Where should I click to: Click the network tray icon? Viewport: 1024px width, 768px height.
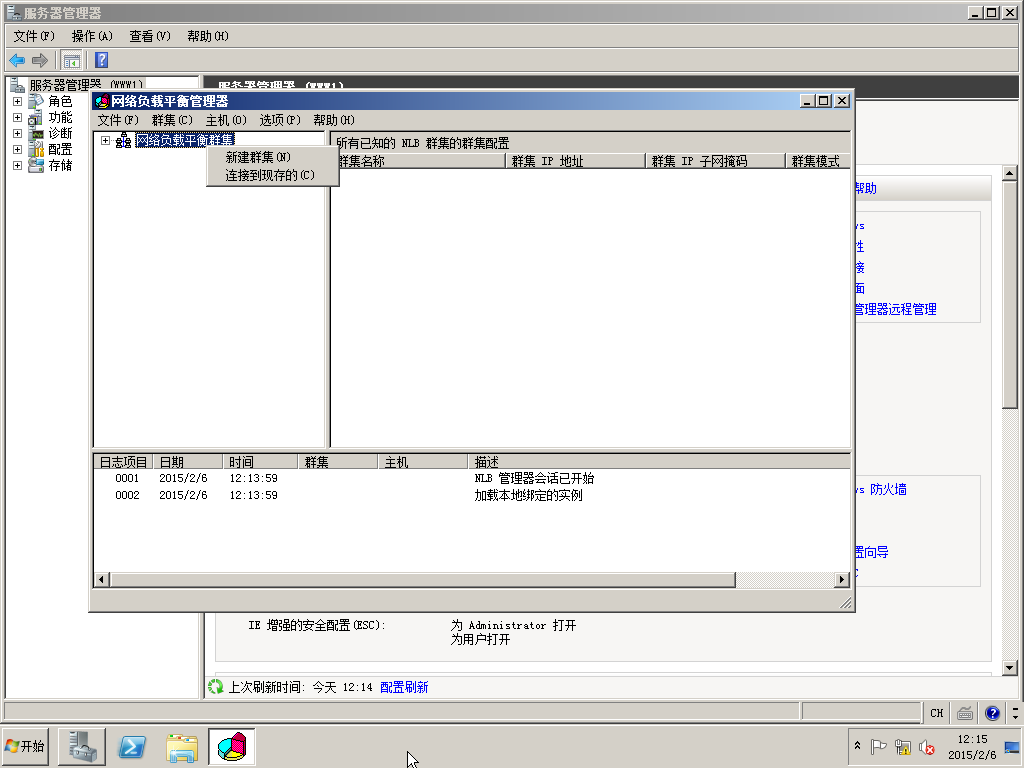tap(903, 746)
